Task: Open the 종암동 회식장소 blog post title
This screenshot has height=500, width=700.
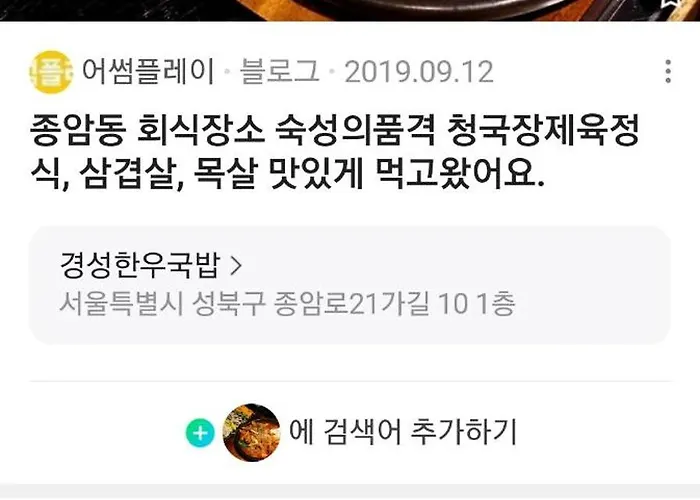Action: tap(335, 151)
